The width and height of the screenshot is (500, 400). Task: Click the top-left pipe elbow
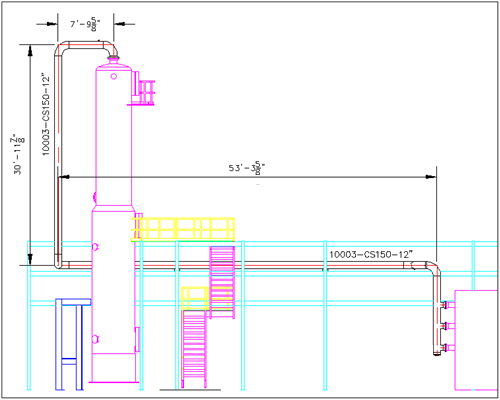[x=61, y=49]
